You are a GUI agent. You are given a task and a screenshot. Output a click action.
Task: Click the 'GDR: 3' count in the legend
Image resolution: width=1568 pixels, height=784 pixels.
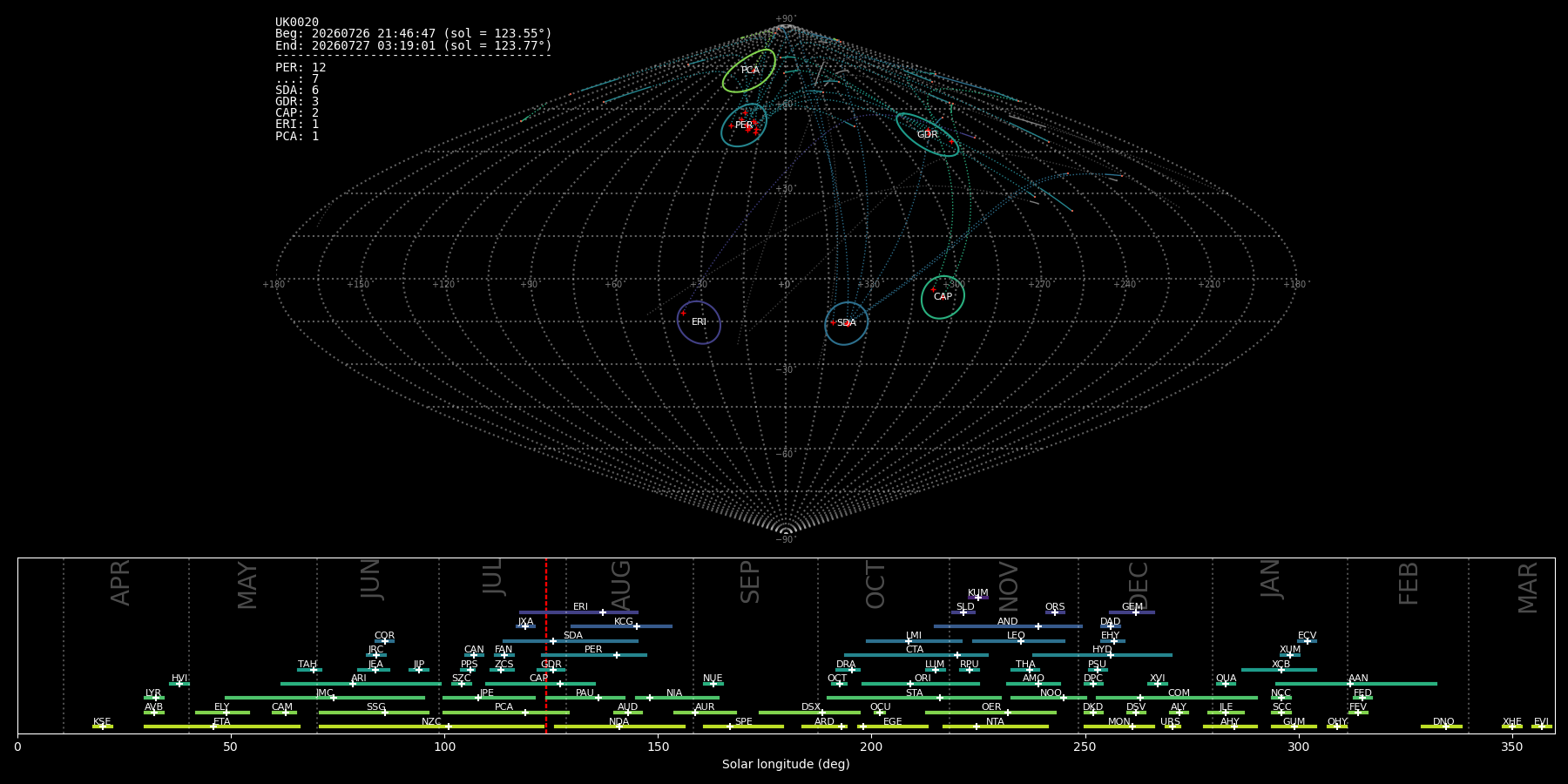click(297, 102)
